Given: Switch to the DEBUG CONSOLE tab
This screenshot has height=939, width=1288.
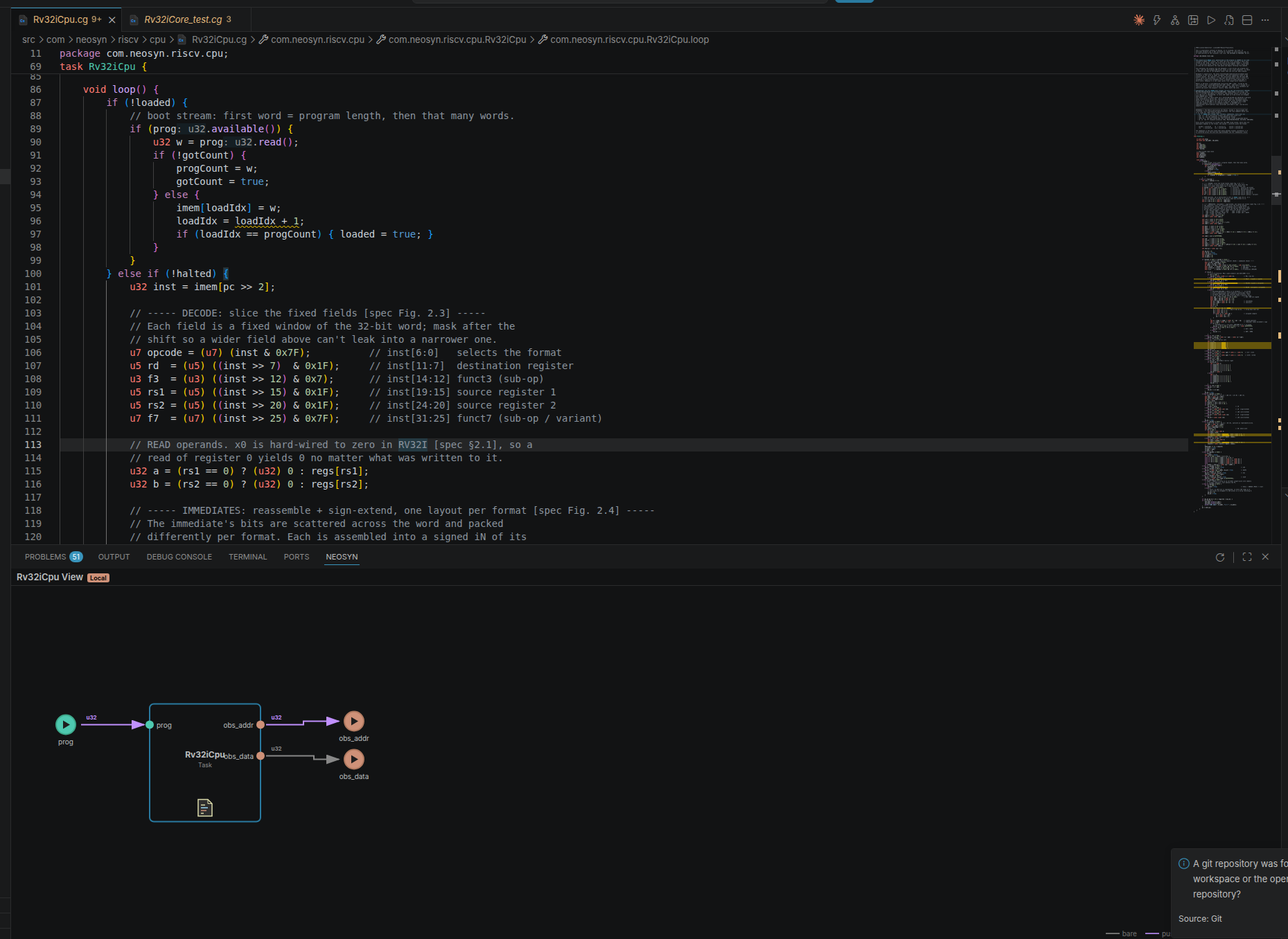Looking at the screenshot, I should coord(179,557).
